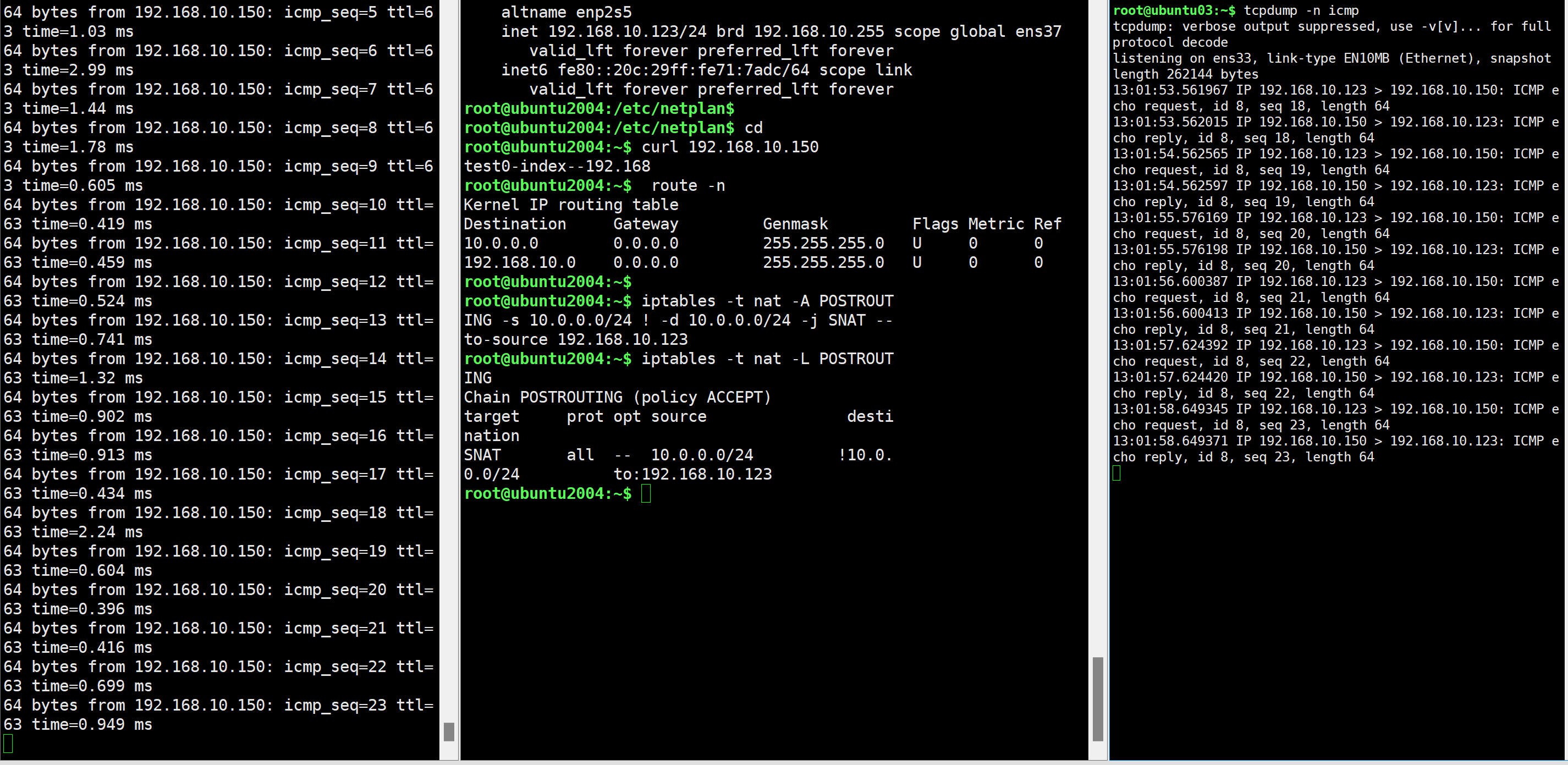
Task: Click the 'Kernel IP routing table' heading
Action: [570, 205]
